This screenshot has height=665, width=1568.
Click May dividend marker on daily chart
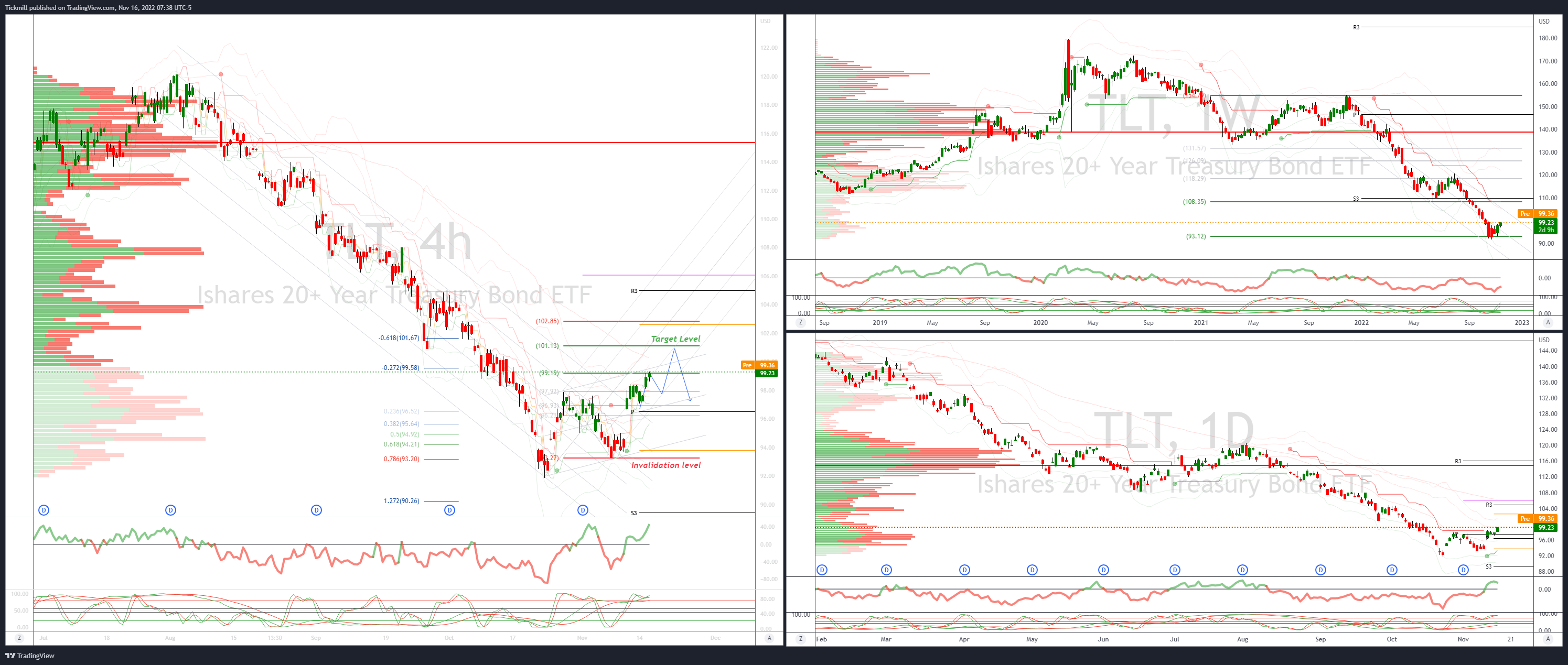[x=1033, y=570]
